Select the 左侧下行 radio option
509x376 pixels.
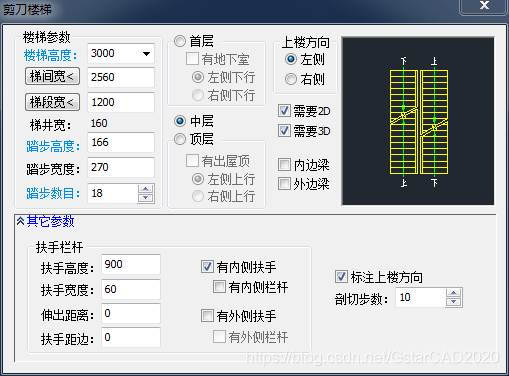(x=198, y=77)
